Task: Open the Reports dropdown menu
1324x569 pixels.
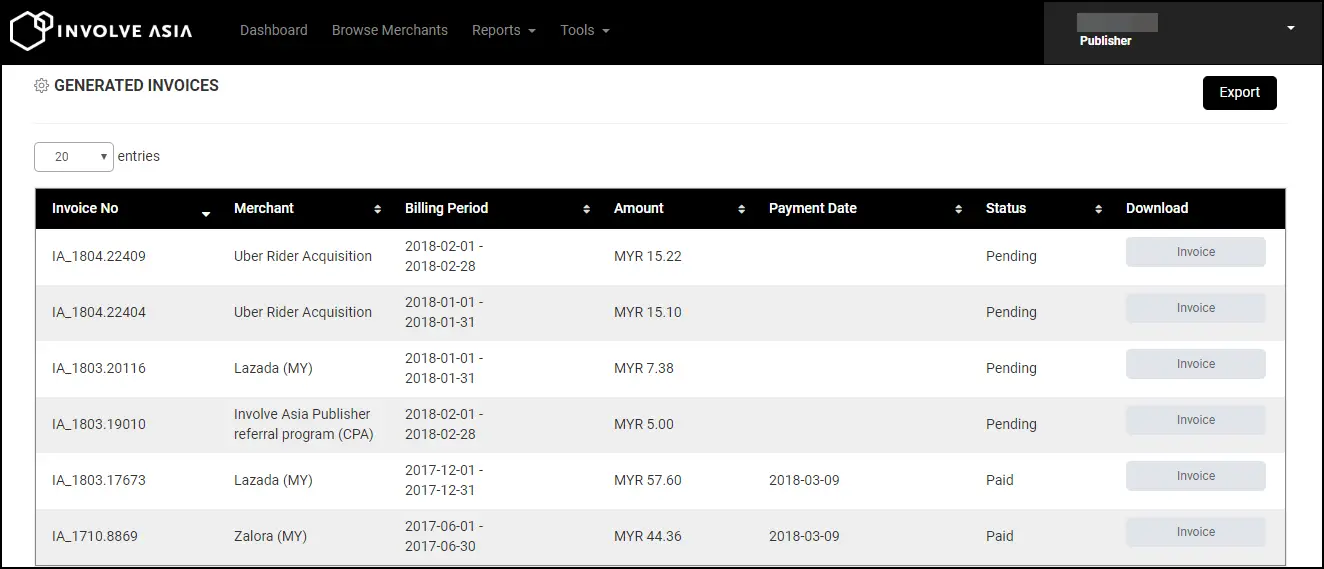Action: tap(504, 30)
